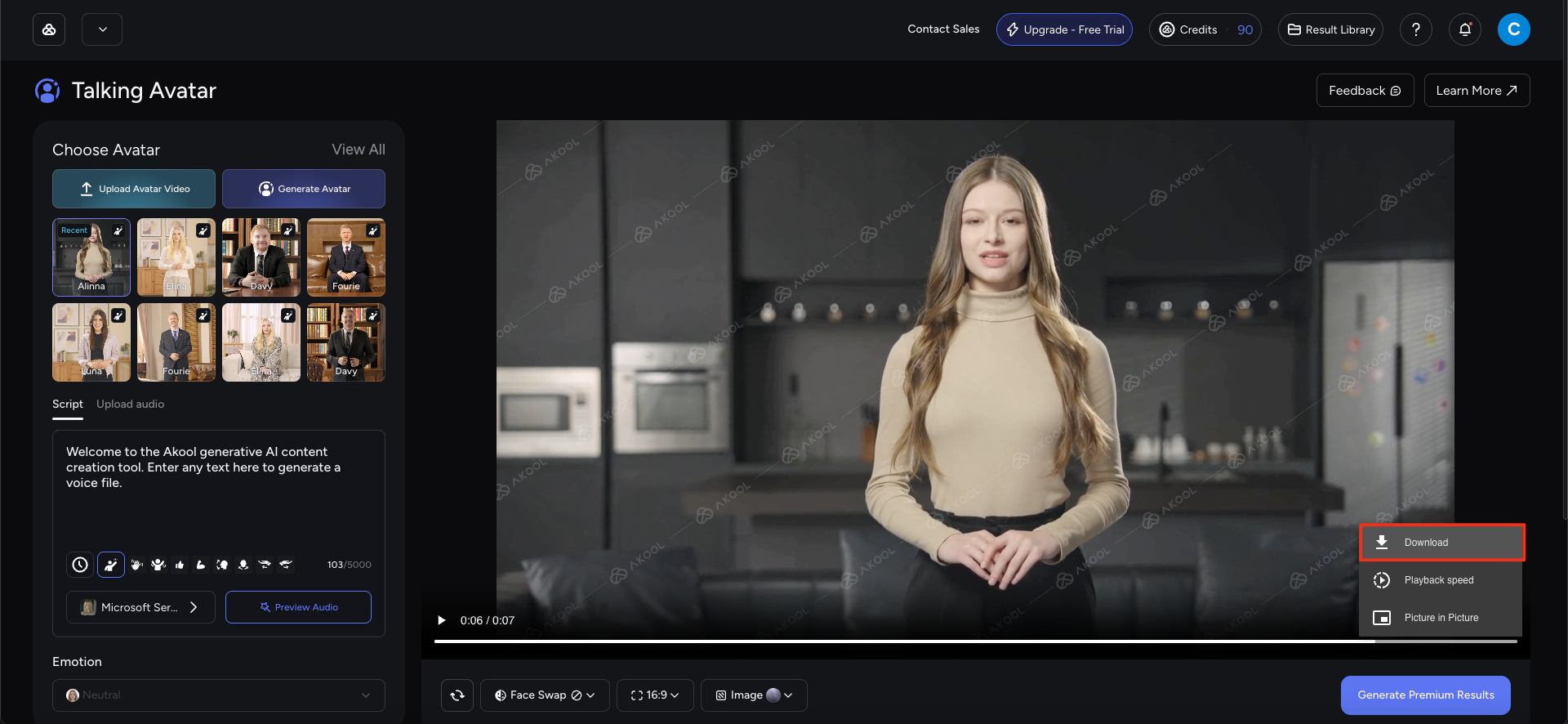Select the Fourie avatar seated on leather sofa

tap(346, 257)
